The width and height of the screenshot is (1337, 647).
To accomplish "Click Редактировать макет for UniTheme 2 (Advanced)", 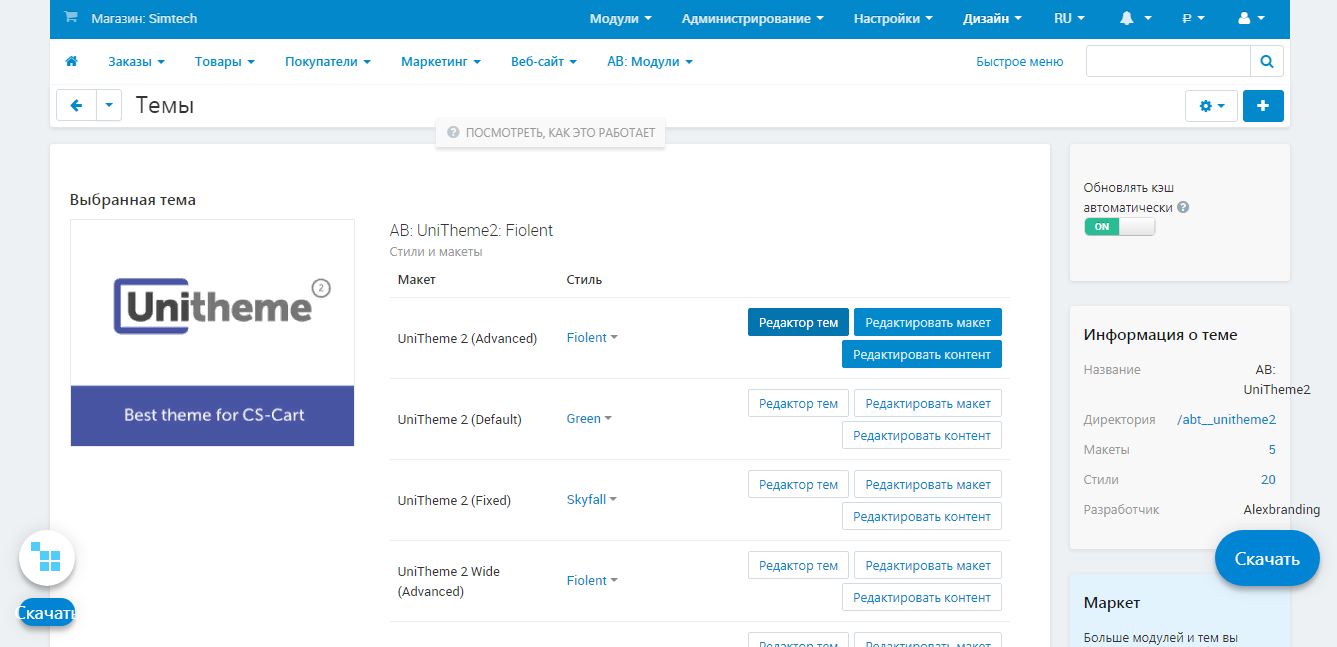I will point(928,322).
